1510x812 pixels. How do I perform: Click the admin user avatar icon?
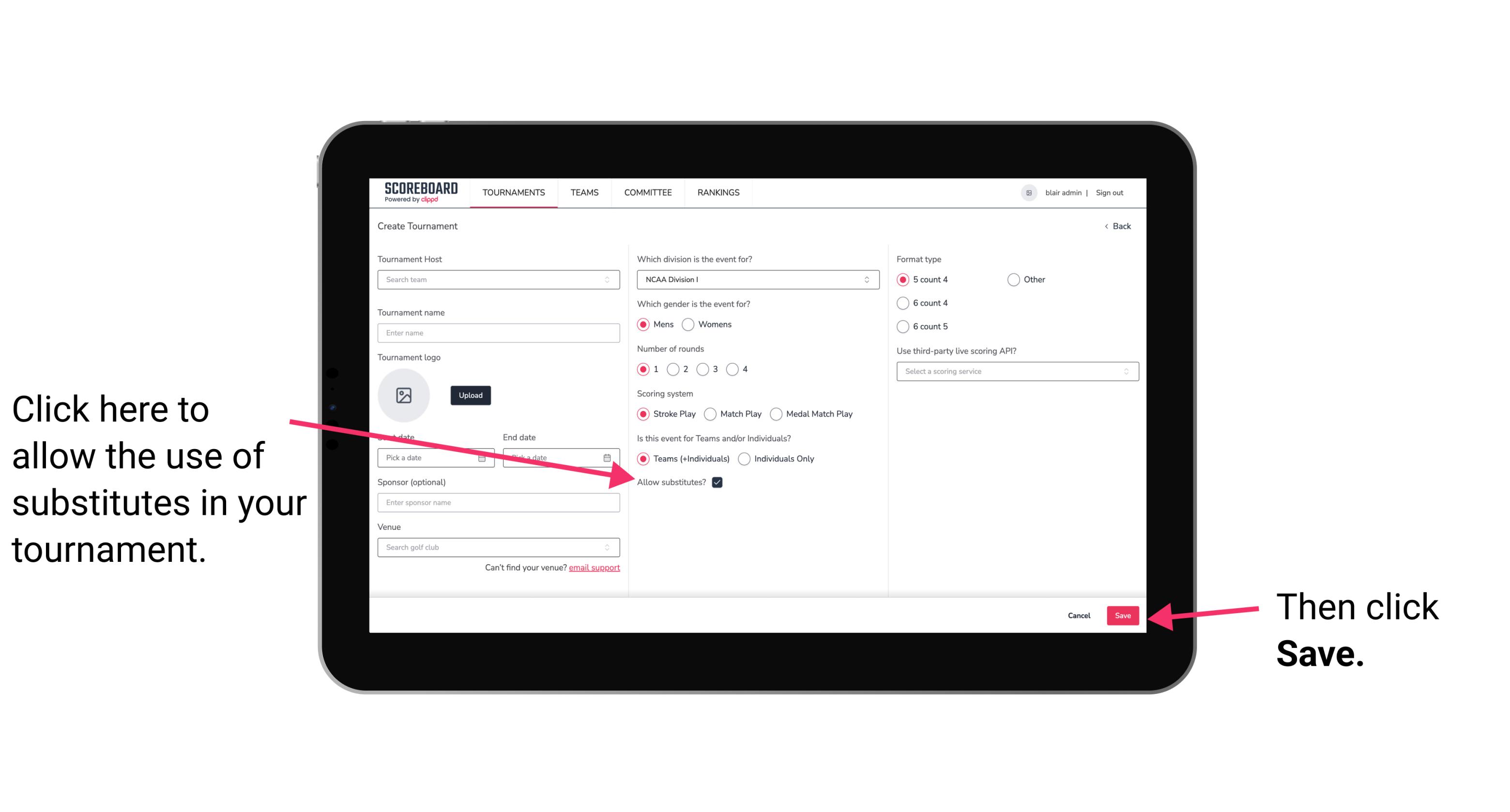coord(1029,192)
